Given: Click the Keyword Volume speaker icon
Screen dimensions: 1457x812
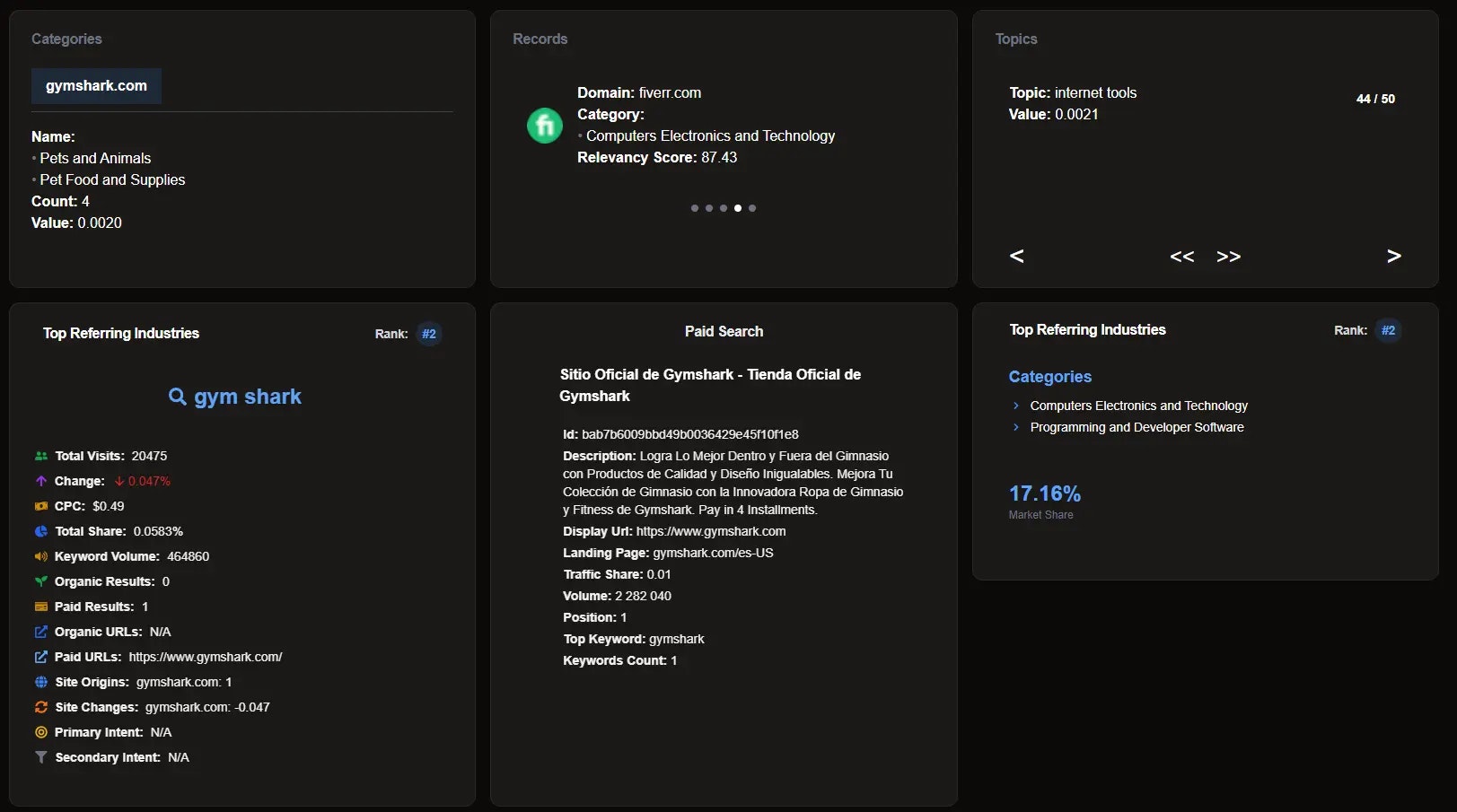Looking at the screenshot, I should (41, 556).
